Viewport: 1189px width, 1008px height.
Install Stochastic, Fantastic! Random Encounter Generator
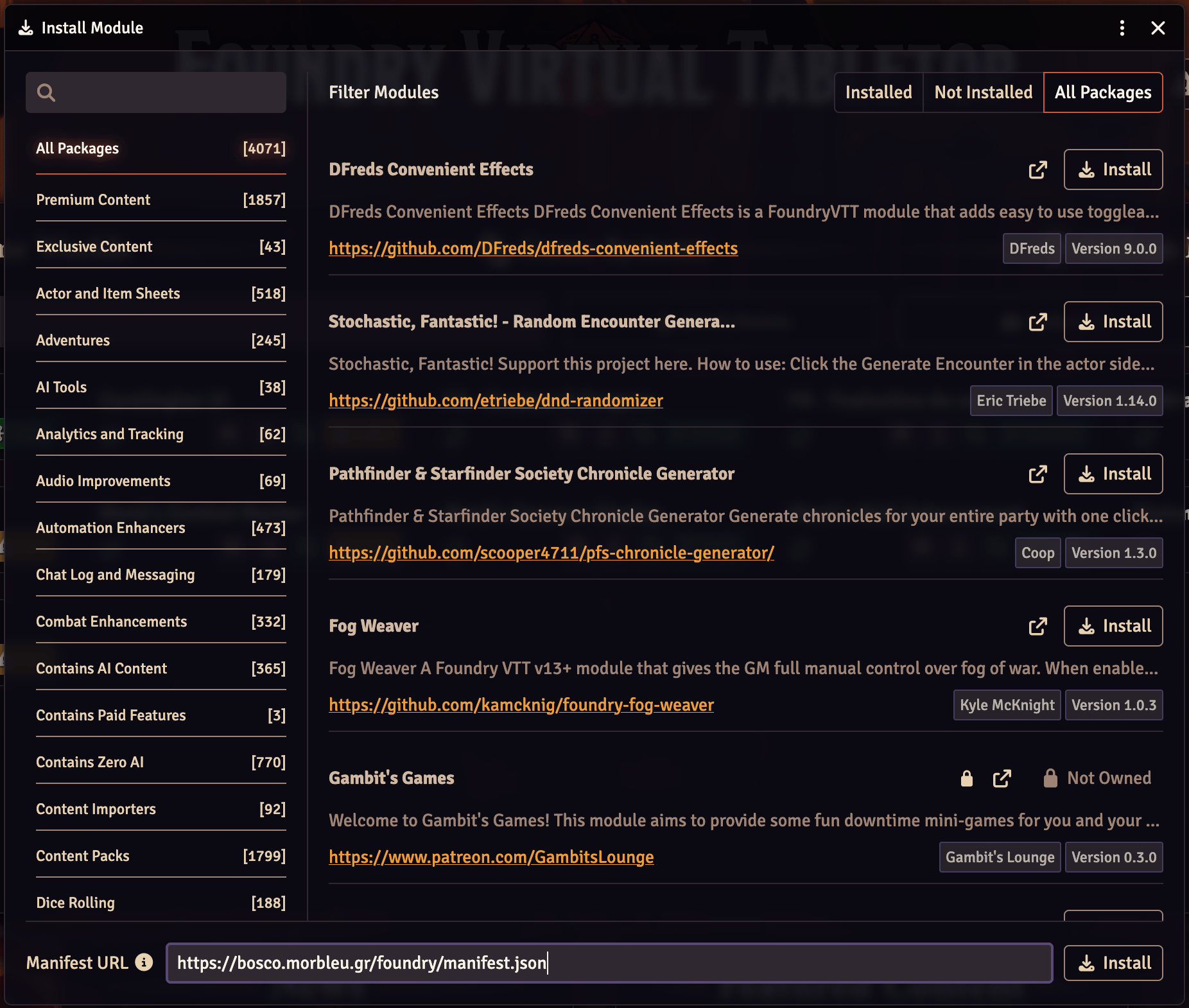point(1113,322)
